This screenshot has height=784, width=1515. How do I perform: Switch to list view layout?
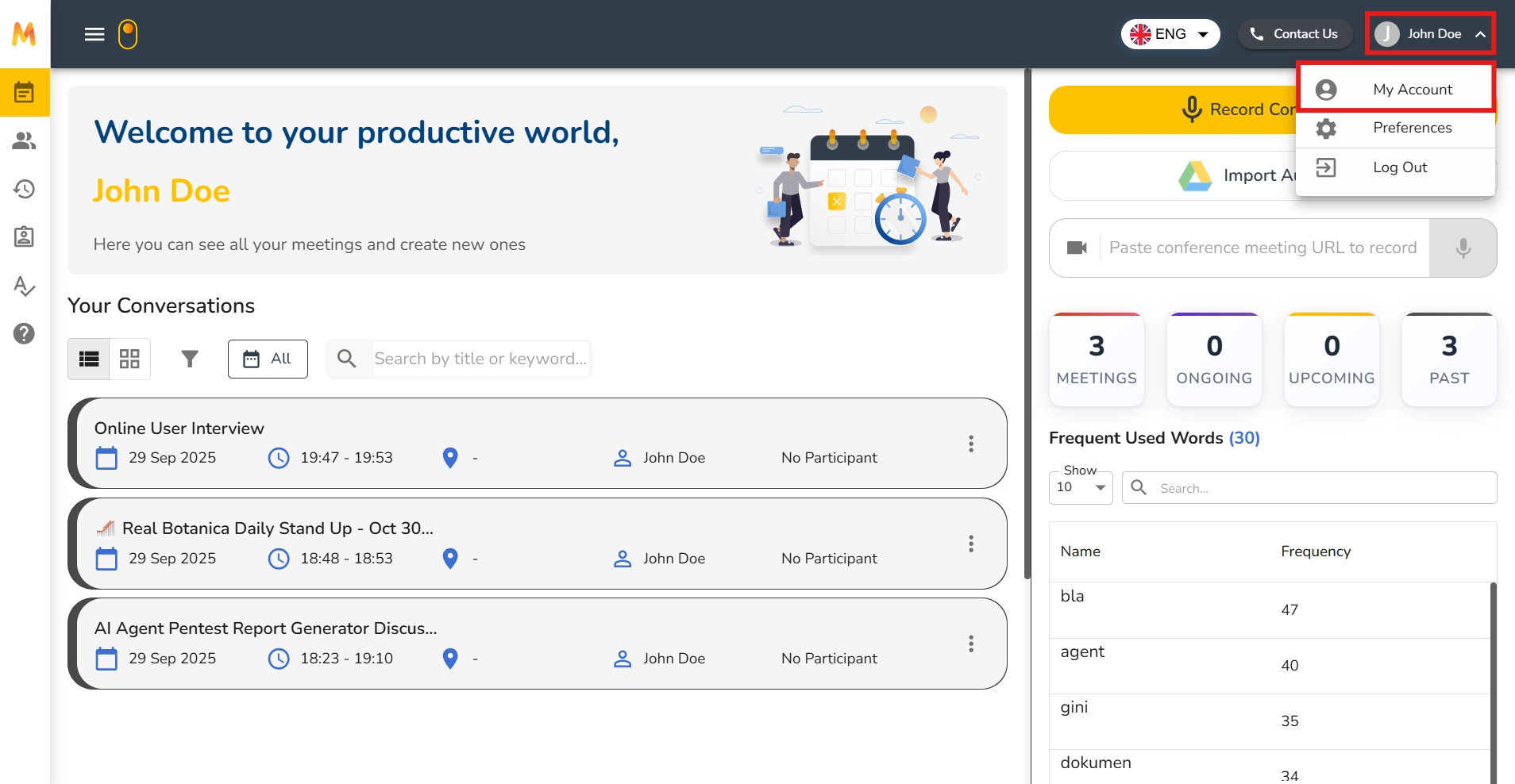89,359
